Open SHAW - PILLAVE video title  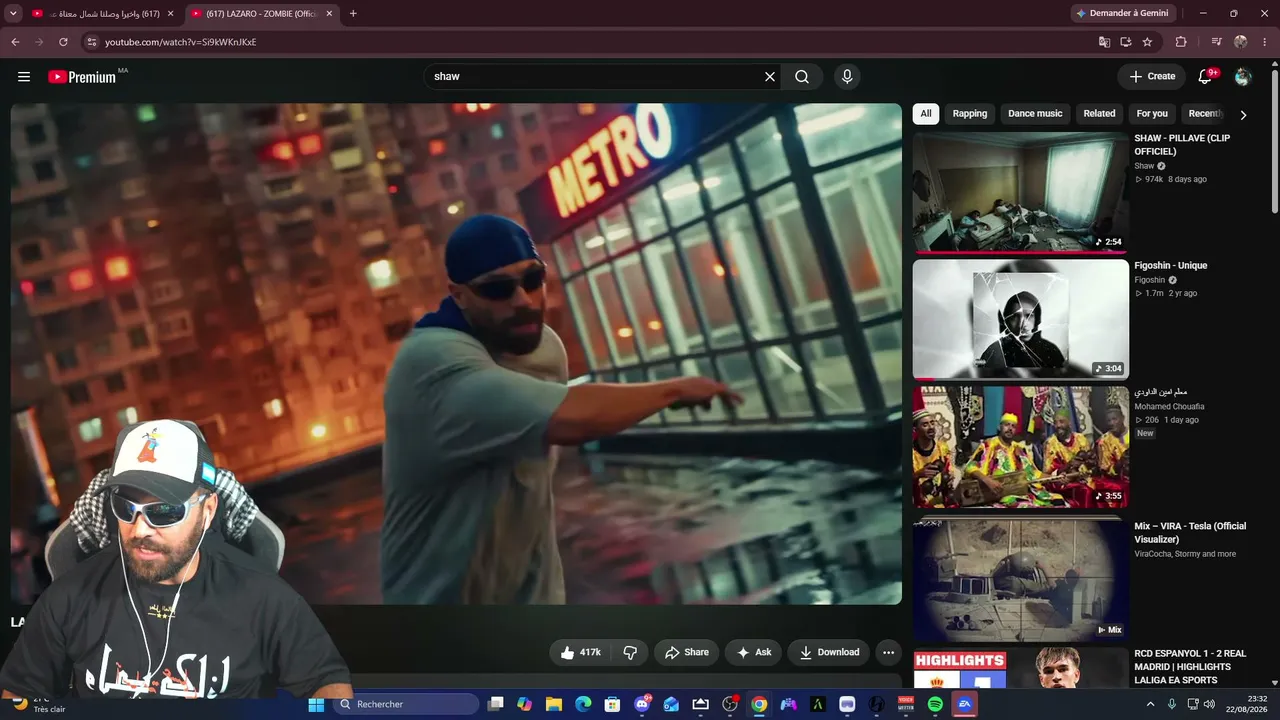[x=1182, y=145]
